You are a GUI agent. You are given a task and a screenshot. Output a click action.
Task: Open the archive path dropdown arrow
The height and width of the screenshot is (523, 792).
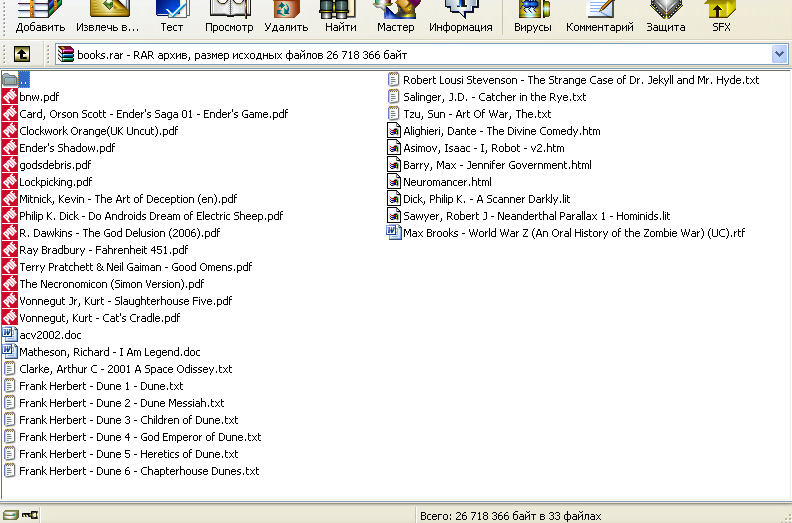pyautogui.click(x=779, y=54)
